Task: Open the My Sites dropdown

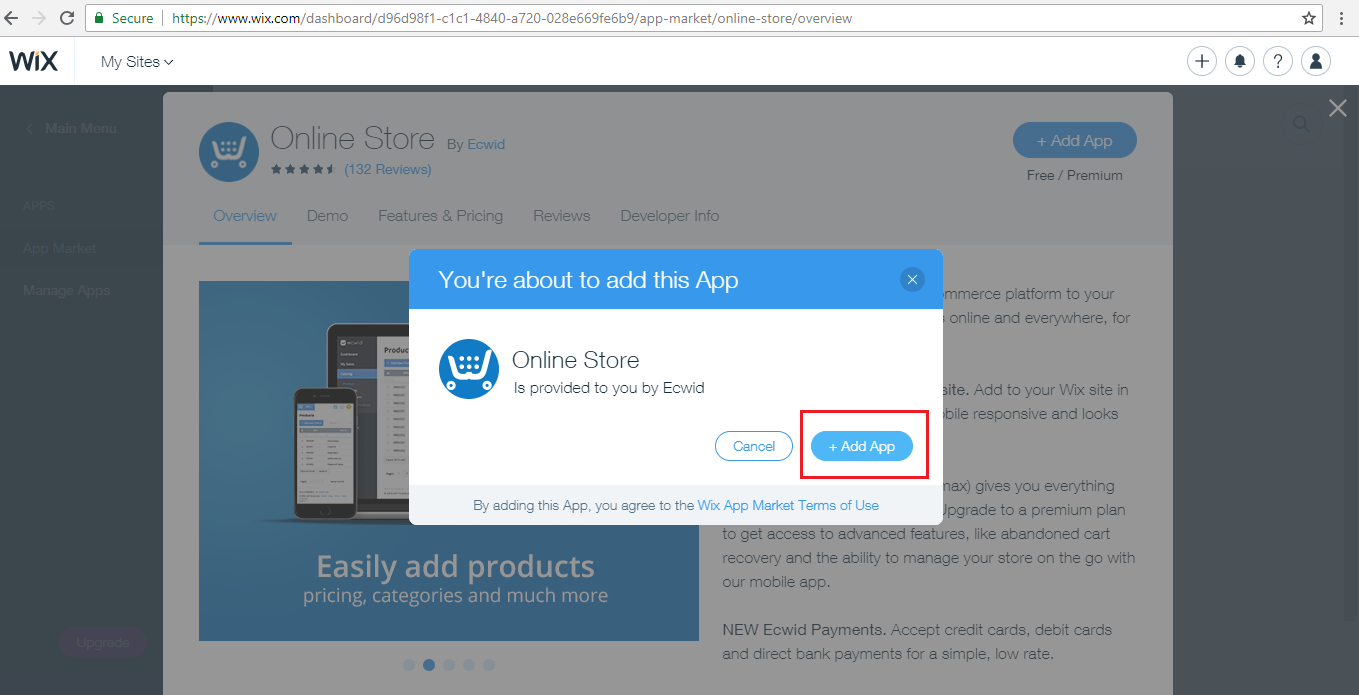Action: [137, 62]
